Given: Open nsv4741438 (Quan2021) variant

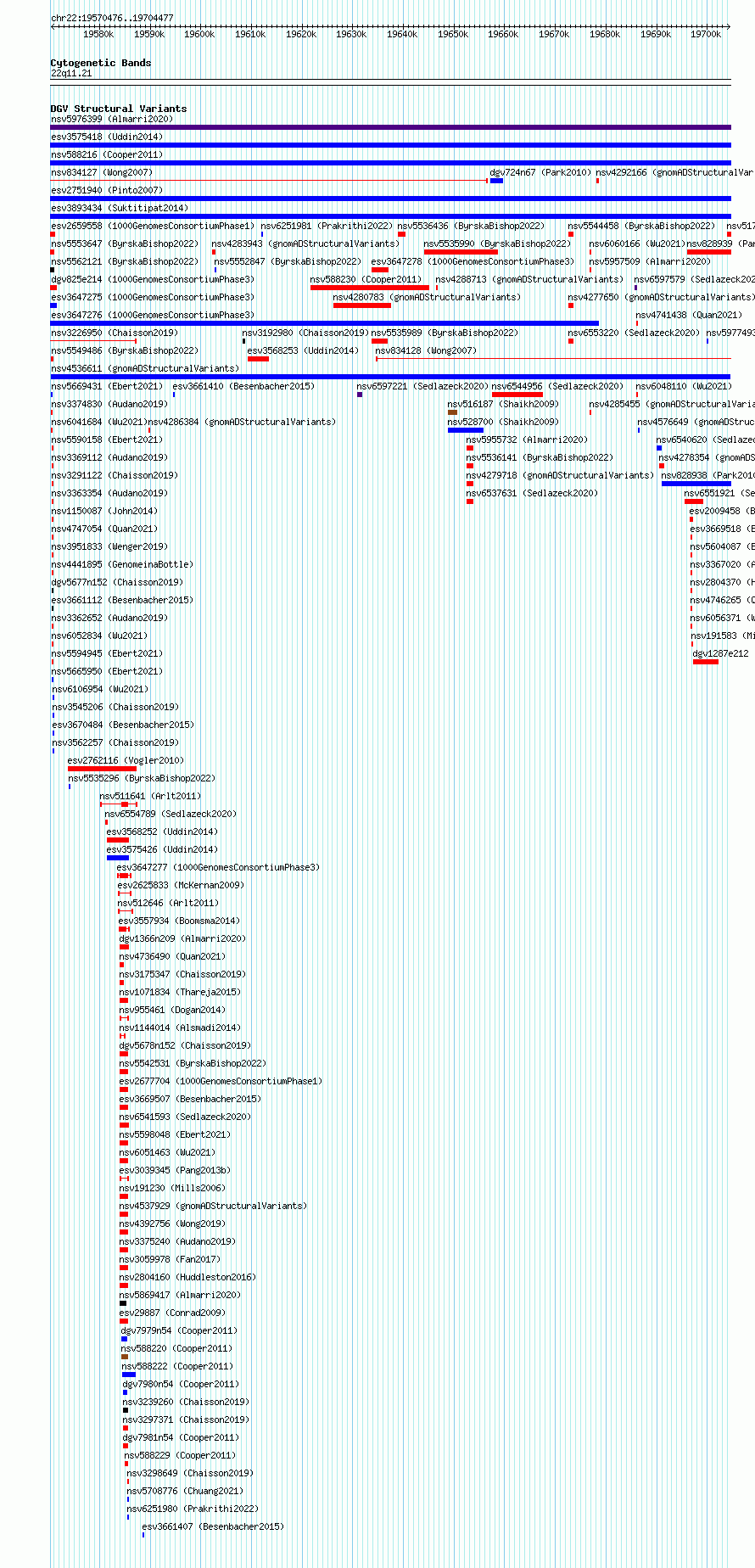Looking at the screenshot, I should pos(689,315).
